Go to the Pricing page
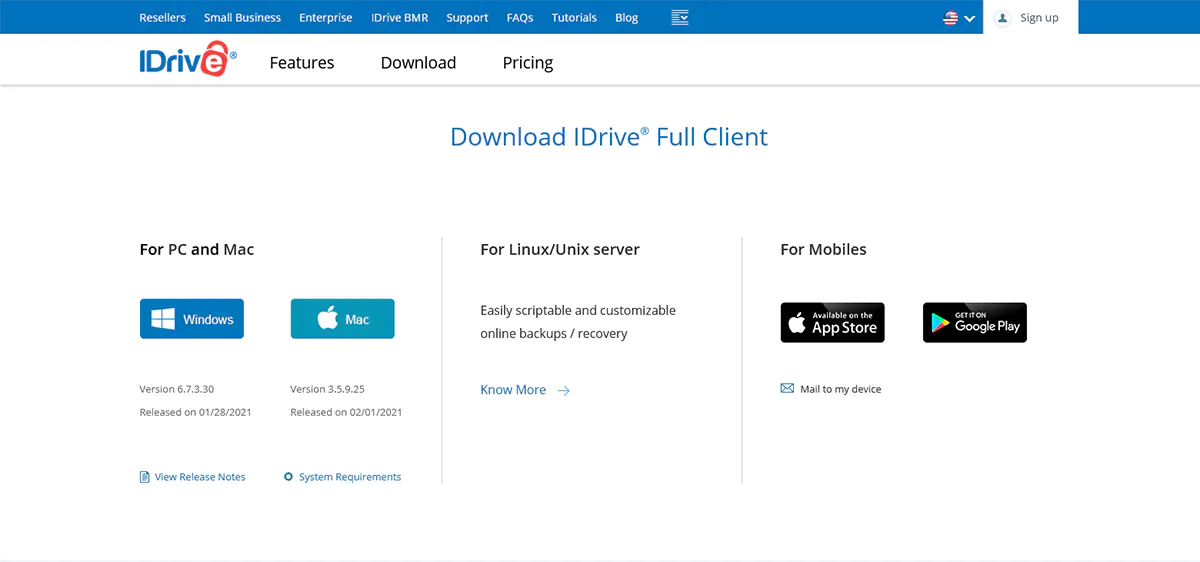This screenshot has width=1200, height=562. 528,63
